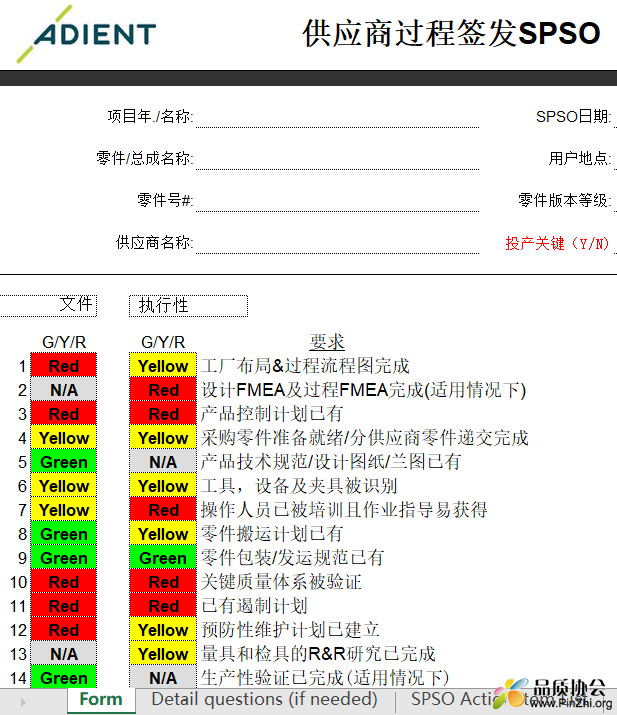Click 已有遏制计划 requirement text
617x715 pixels.
(254, 606)
